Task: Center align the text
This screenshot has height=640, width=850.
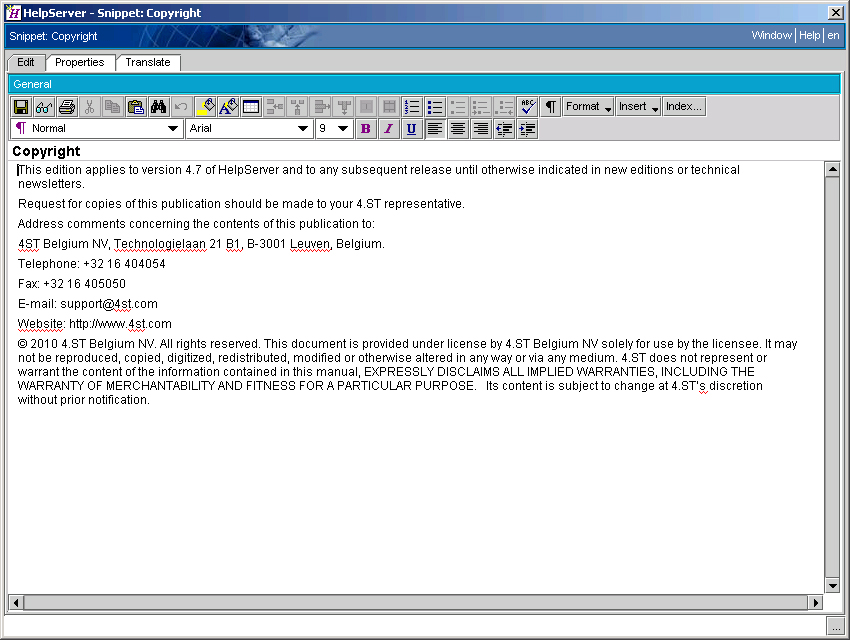Action: [458, 129]
